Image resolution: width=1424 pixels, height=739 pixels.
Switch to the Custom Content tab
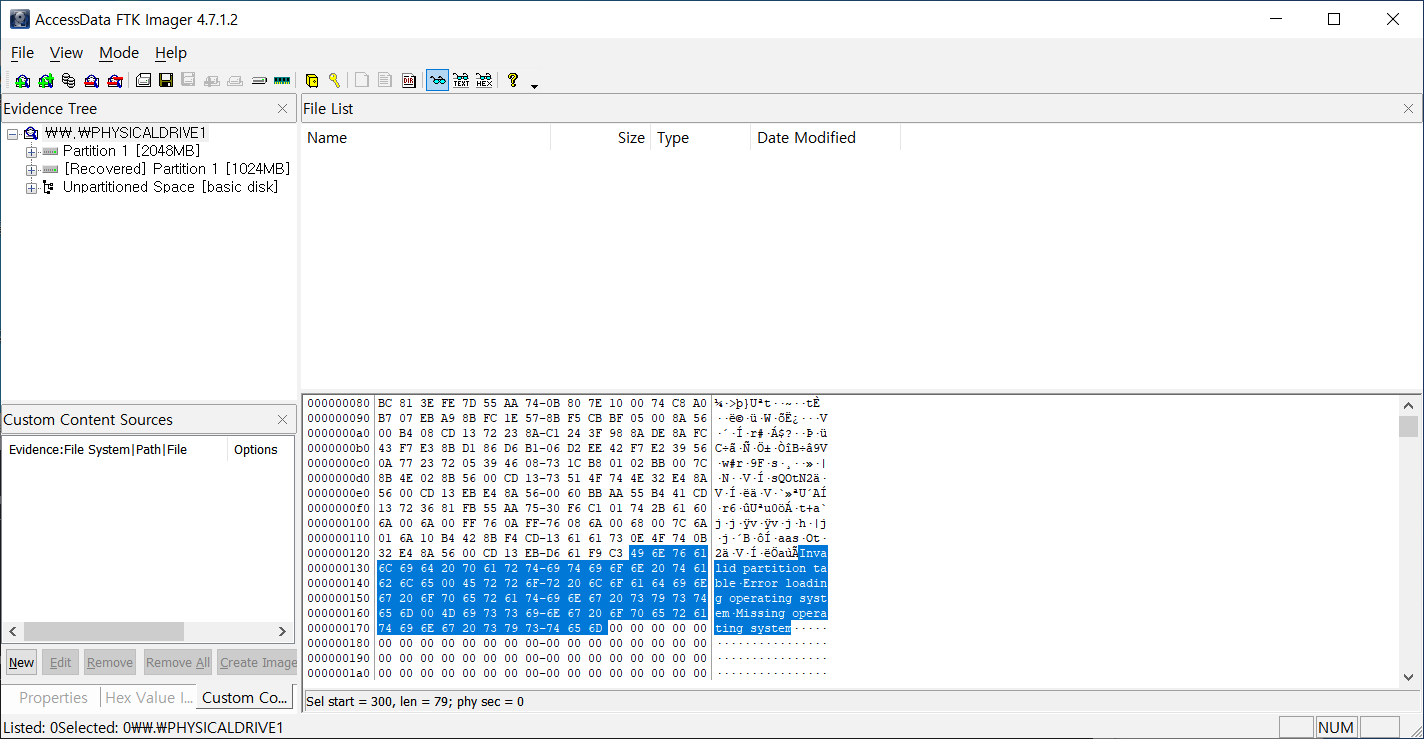245,698
